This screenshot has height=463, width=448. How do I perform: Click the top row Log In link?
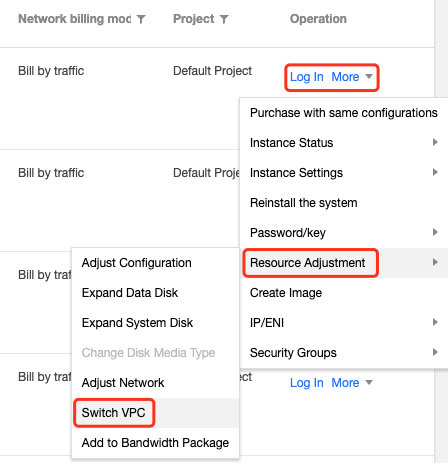point(307,77)
